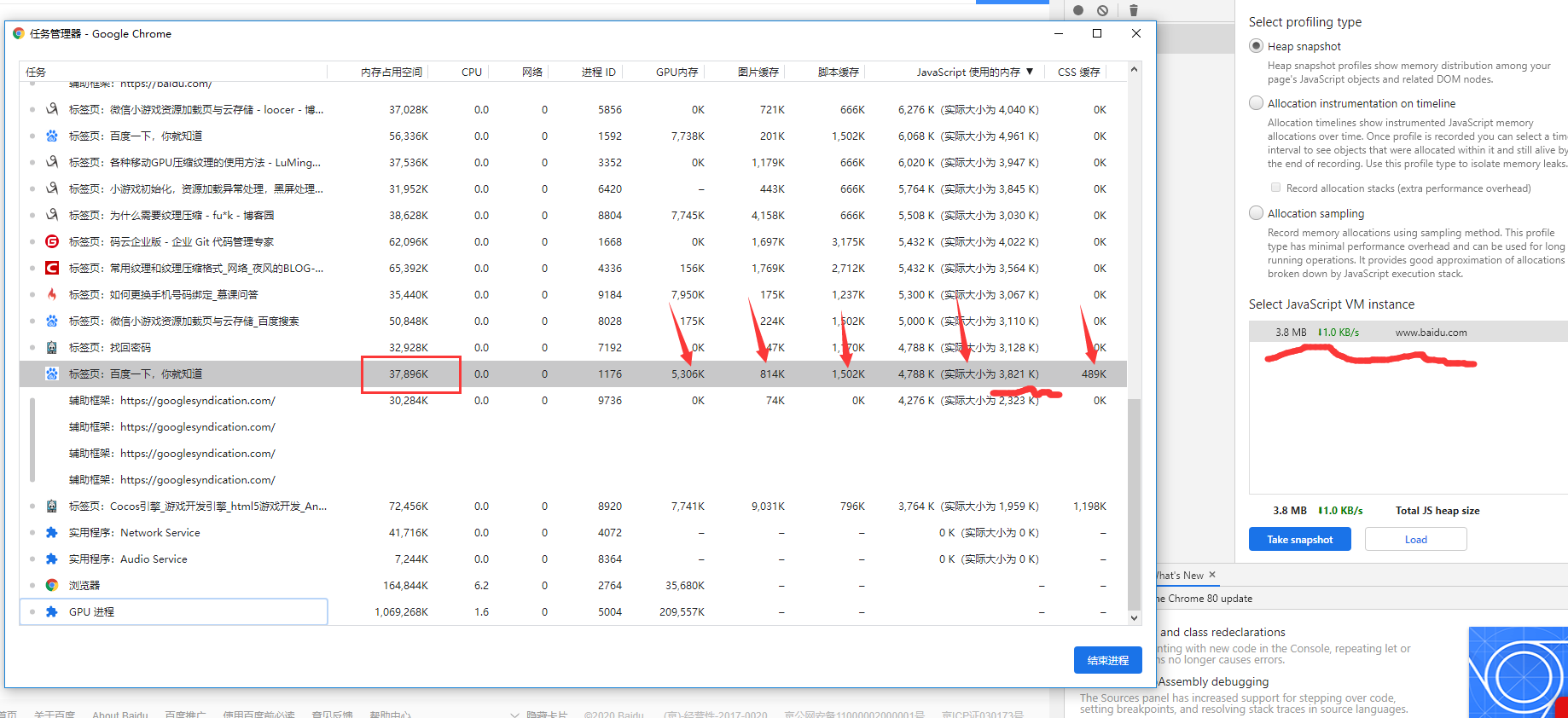
Task: Click the CSDN red C icon on the 常用纹理和纹理压缩格式 row
Action: click(52, 268)
